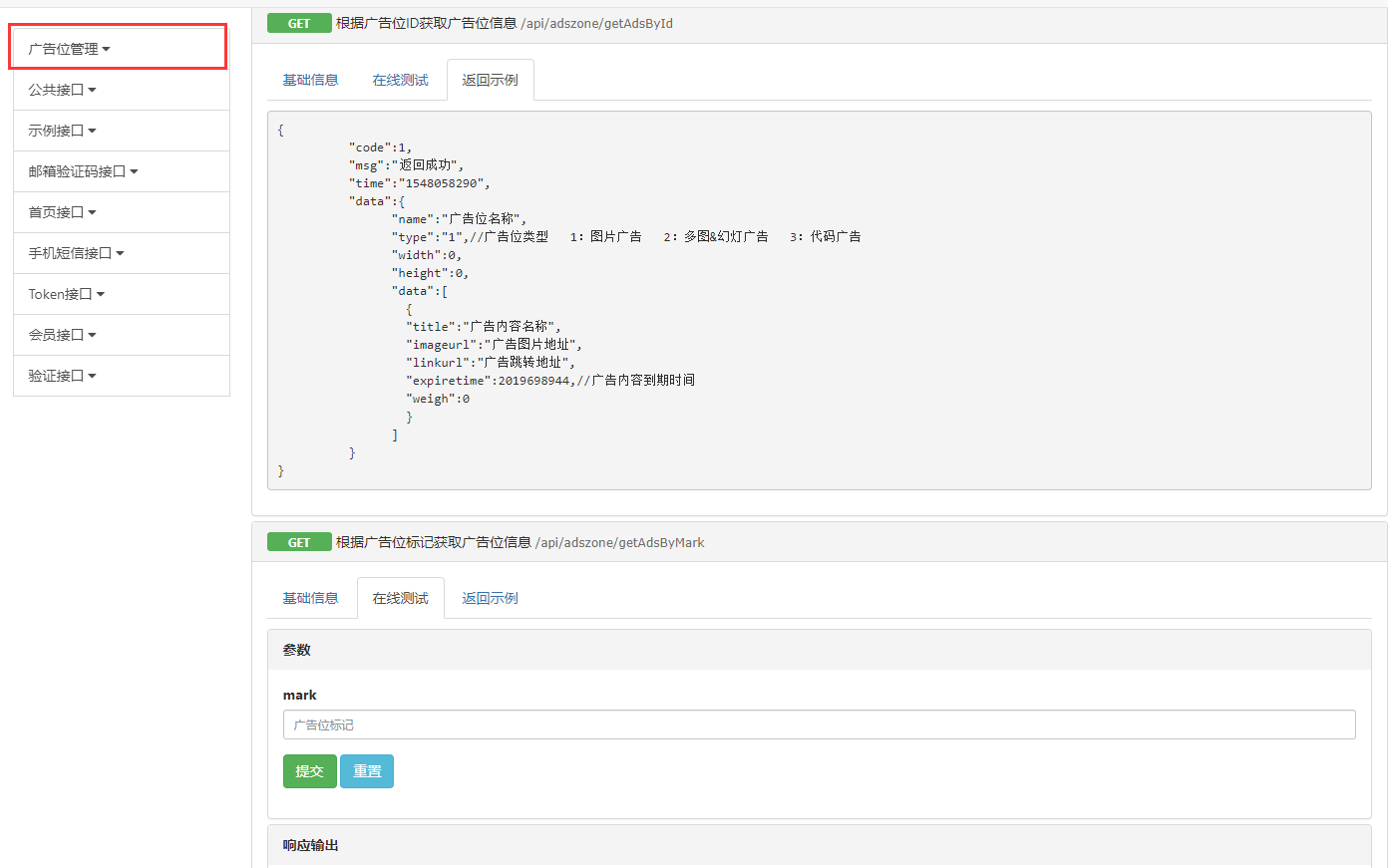1388x868 pixels.
Task: Click heading 根据广告位ID获取广告位信息
Action: click(x=426, y=23)
